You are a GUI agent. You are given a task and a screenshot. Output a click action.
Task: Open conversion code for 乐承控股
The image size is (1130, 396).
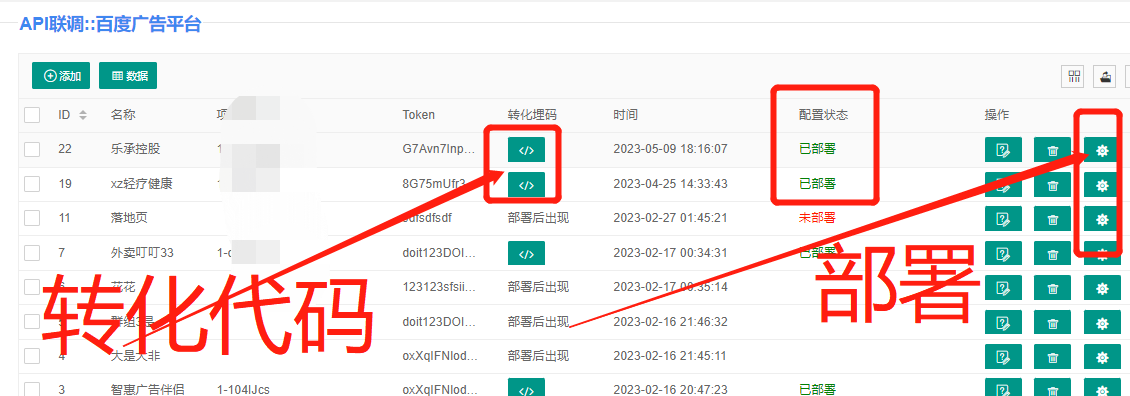point(526,150)
